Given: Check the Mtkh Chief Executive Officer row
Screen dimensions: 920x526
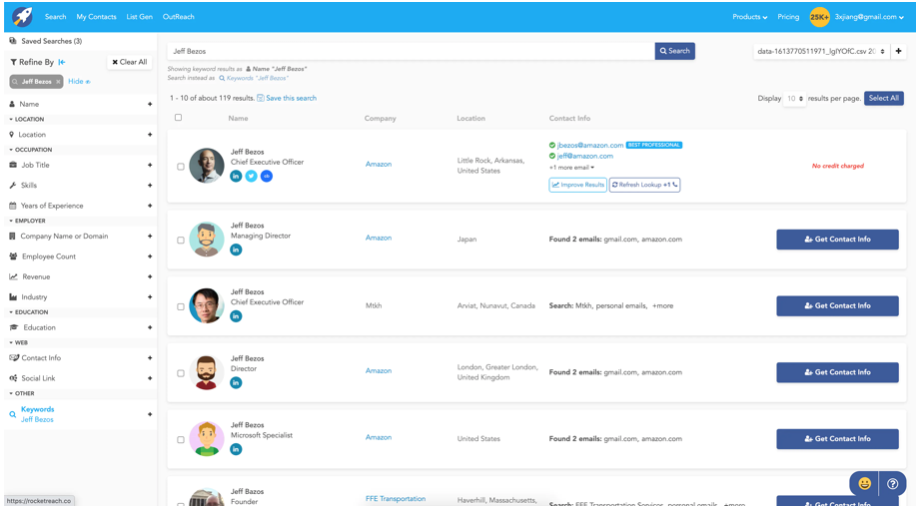Looking at the screenshot, I should click(x=181, y=306).
